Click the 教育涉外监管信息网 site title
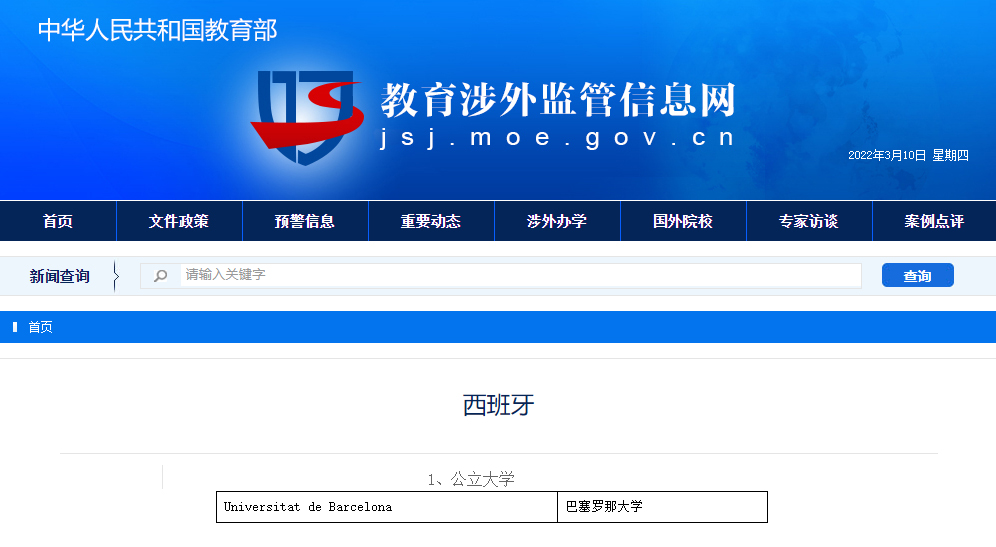This screenshot has width=996, height=547. coord(558,100)
